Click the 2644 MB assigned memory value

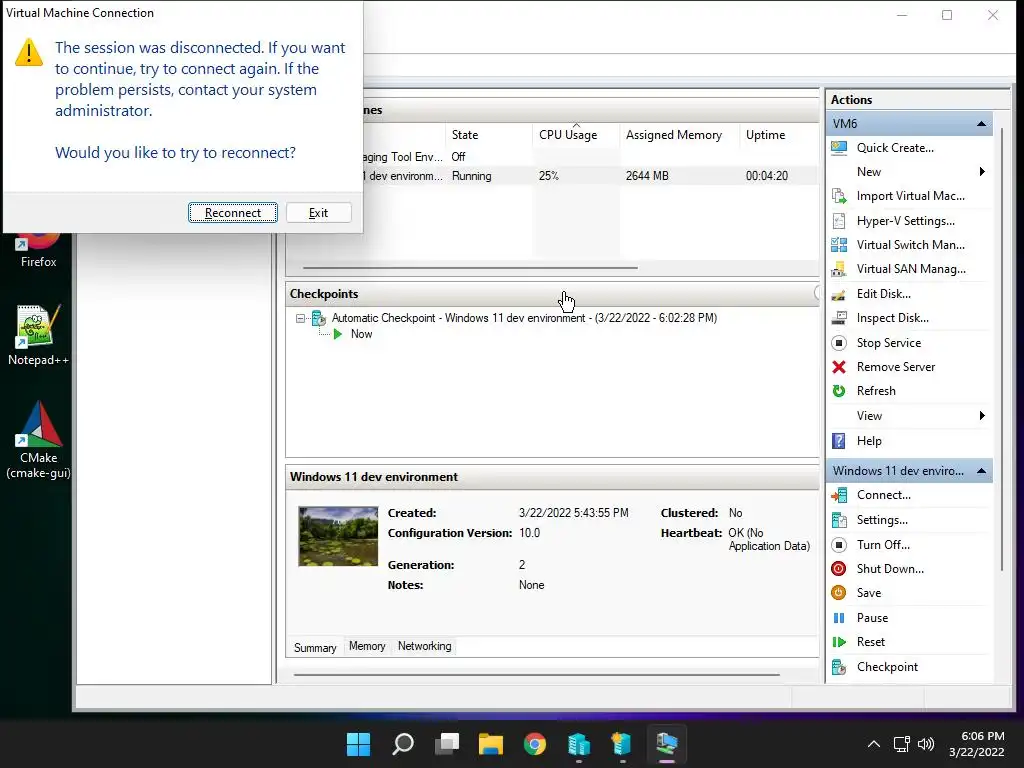pos(647,176)
